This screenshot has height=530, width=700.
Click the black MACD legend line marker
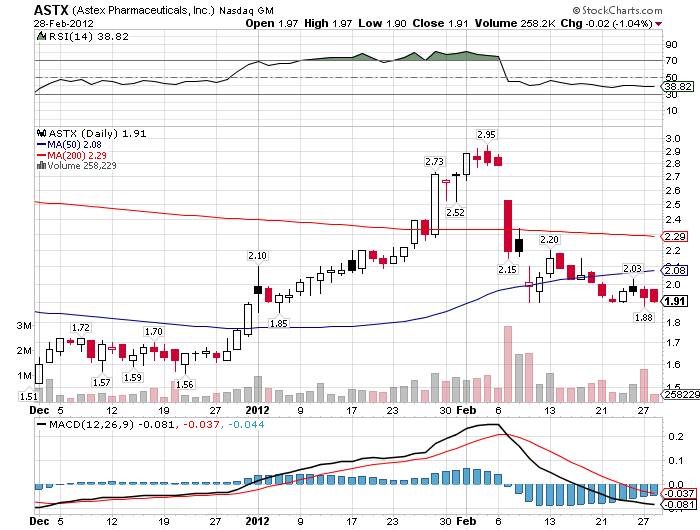(x=42, y=424)
